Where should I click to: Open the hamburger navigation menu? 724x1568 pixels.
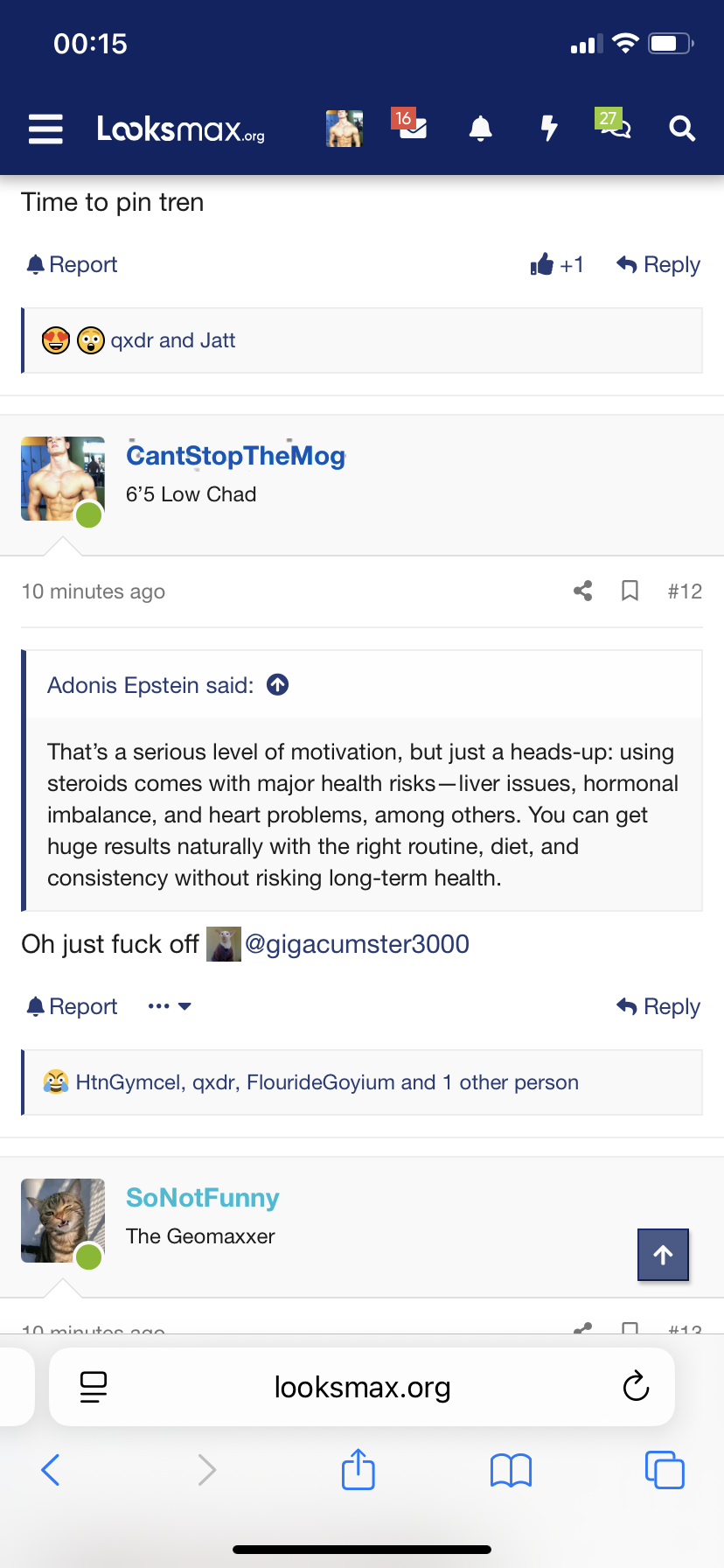[x=45, y=129]
